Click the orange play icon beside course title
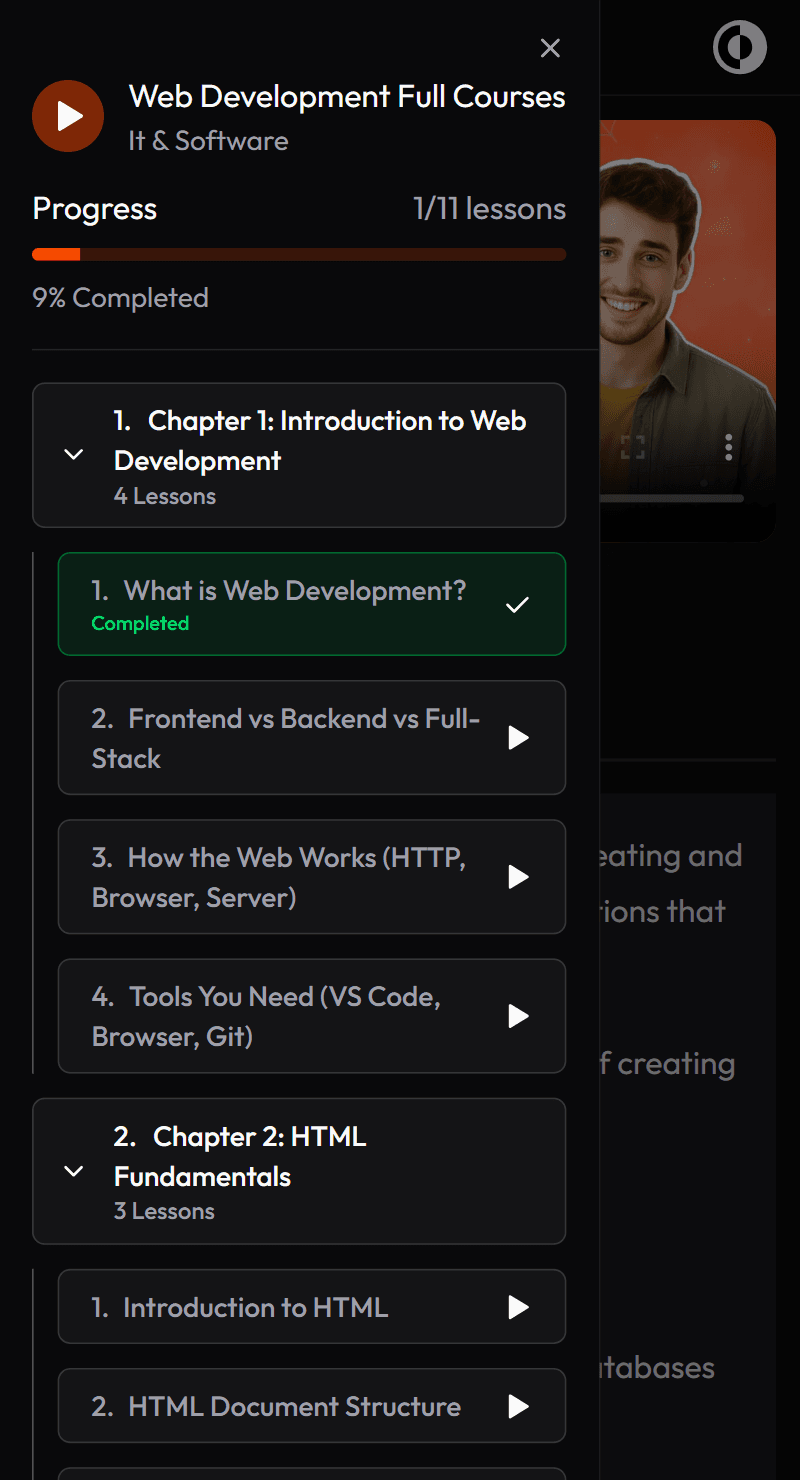800x1480 pixels. [x=68, y=116]
